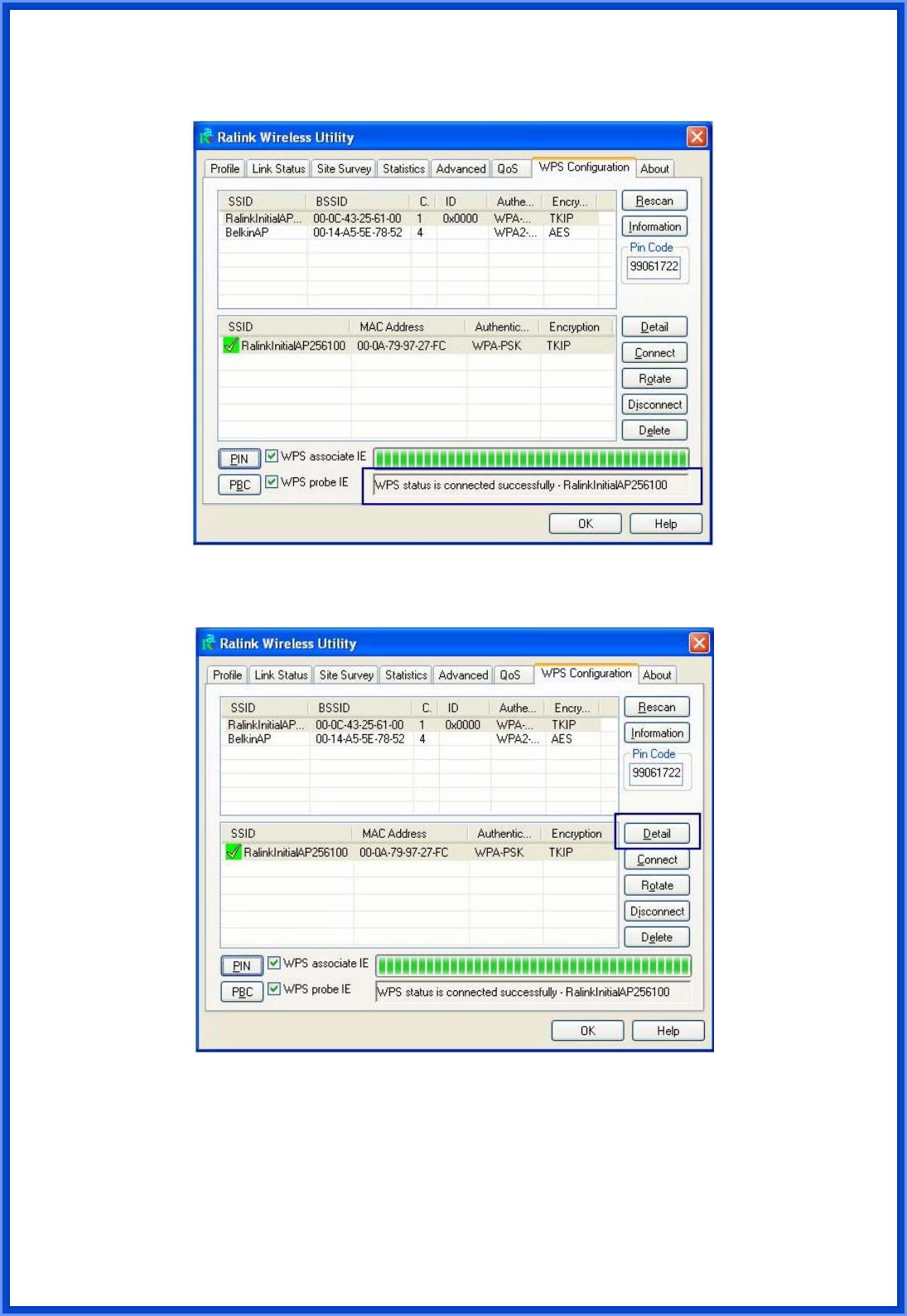This screenshot has height=1316, width=907.
Task: Open Help in upper window
Action: click(x=666, y=524)
